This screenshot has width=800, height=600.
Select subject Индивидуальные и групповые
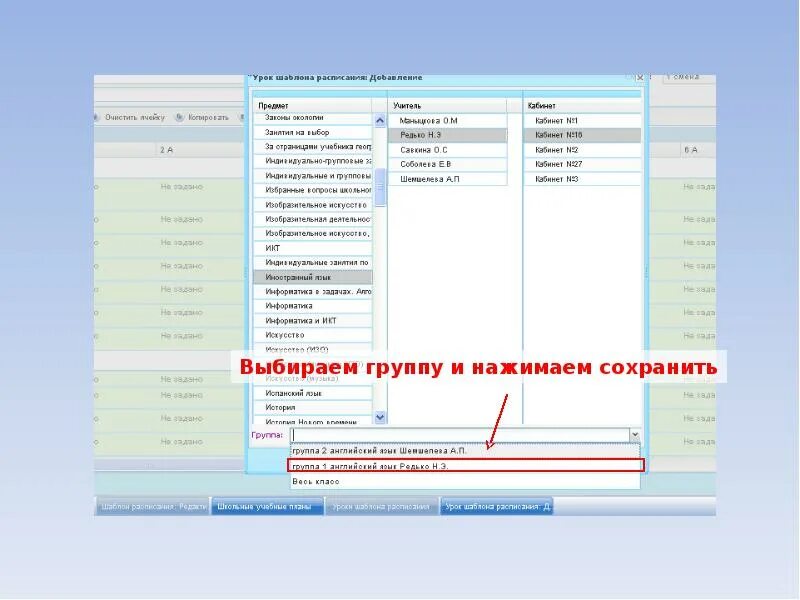coord(313,176)
